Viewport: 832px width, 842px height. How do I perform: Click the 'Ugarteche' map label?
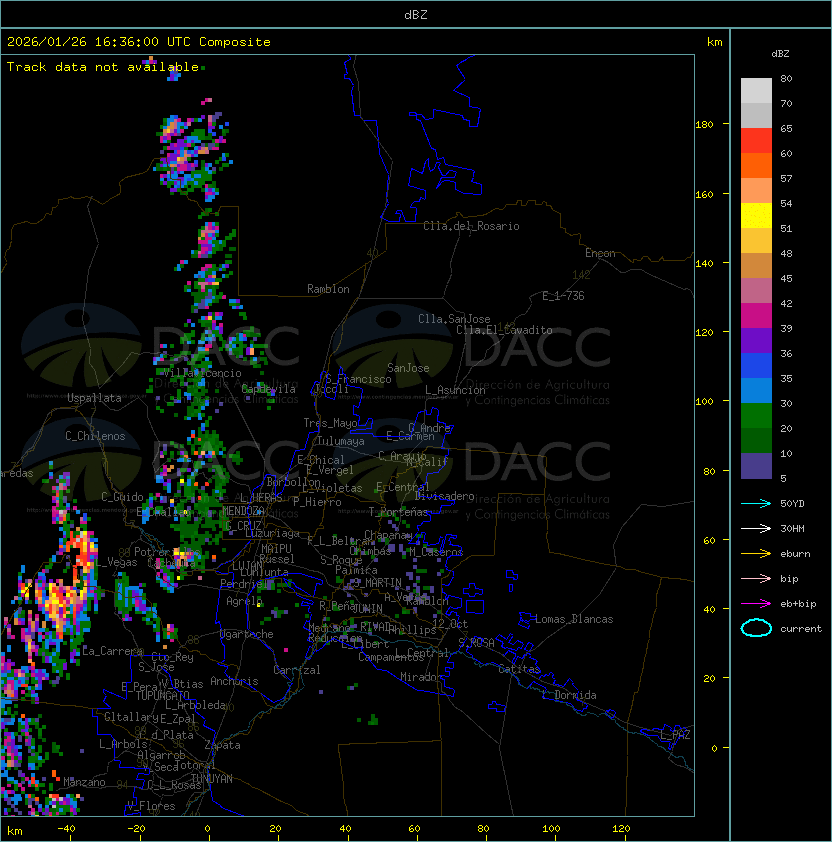point(247,634)
